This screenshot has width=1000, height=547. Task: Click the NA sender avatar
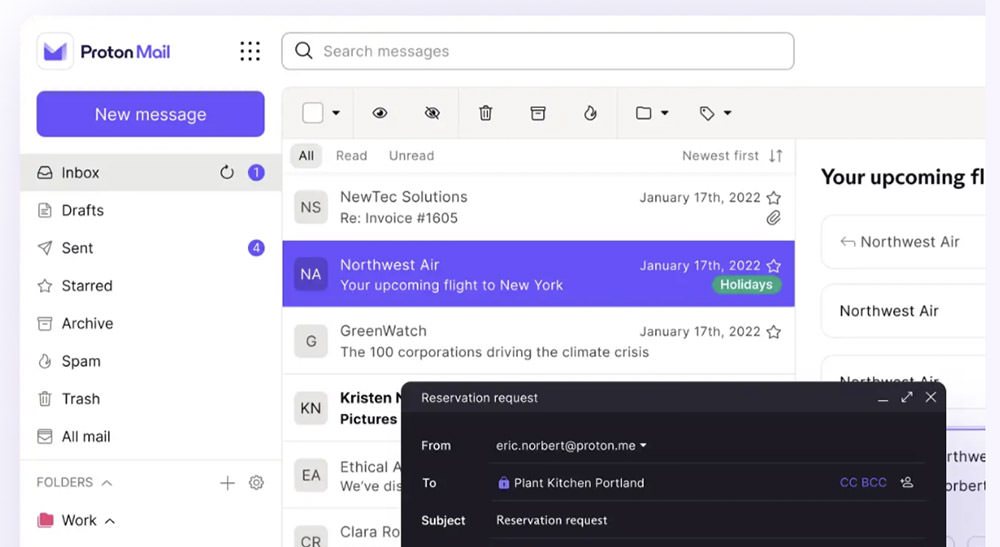311,274
